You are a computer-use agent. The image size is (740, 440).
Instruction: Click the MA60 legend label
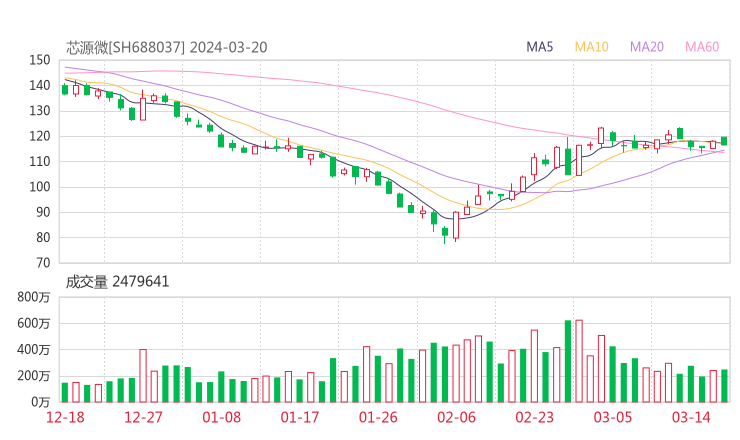702,47
